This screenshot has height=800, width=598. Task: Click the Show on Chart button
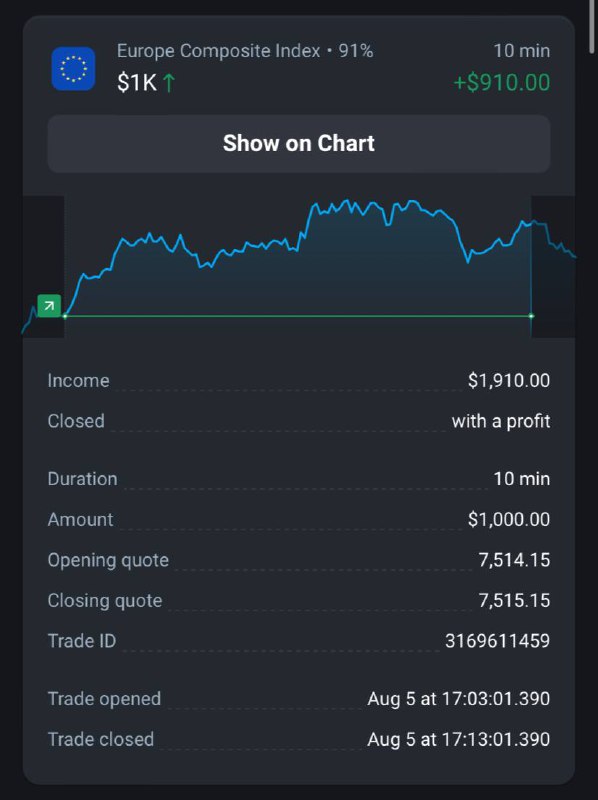pos(298,143)
